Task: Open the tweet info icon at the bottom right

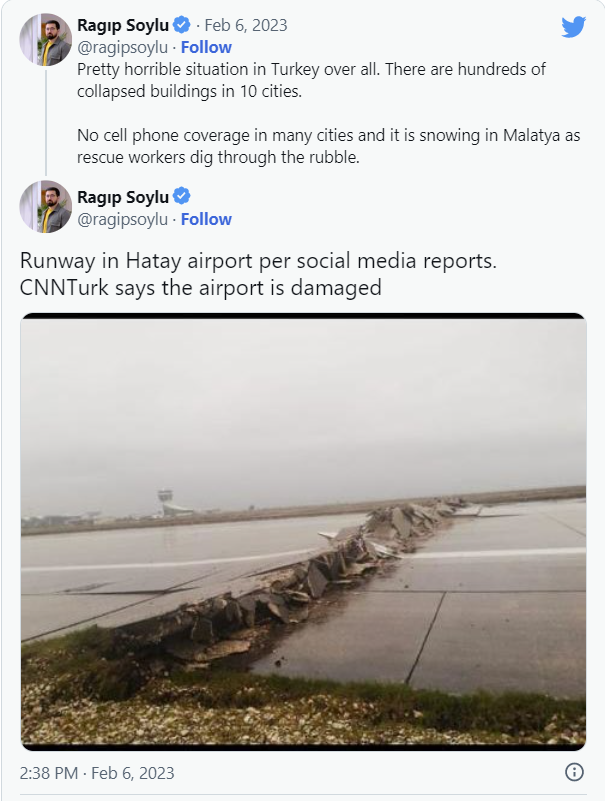Action: coord(574,772)
